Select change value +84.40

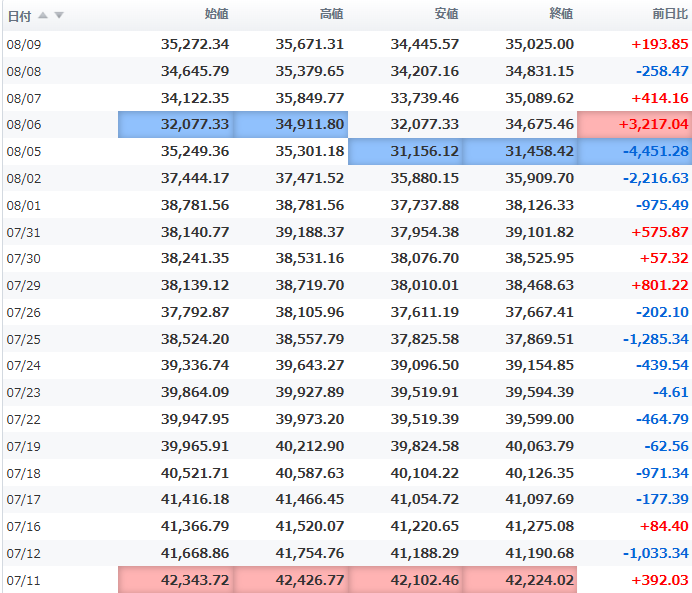coord(664,526)
